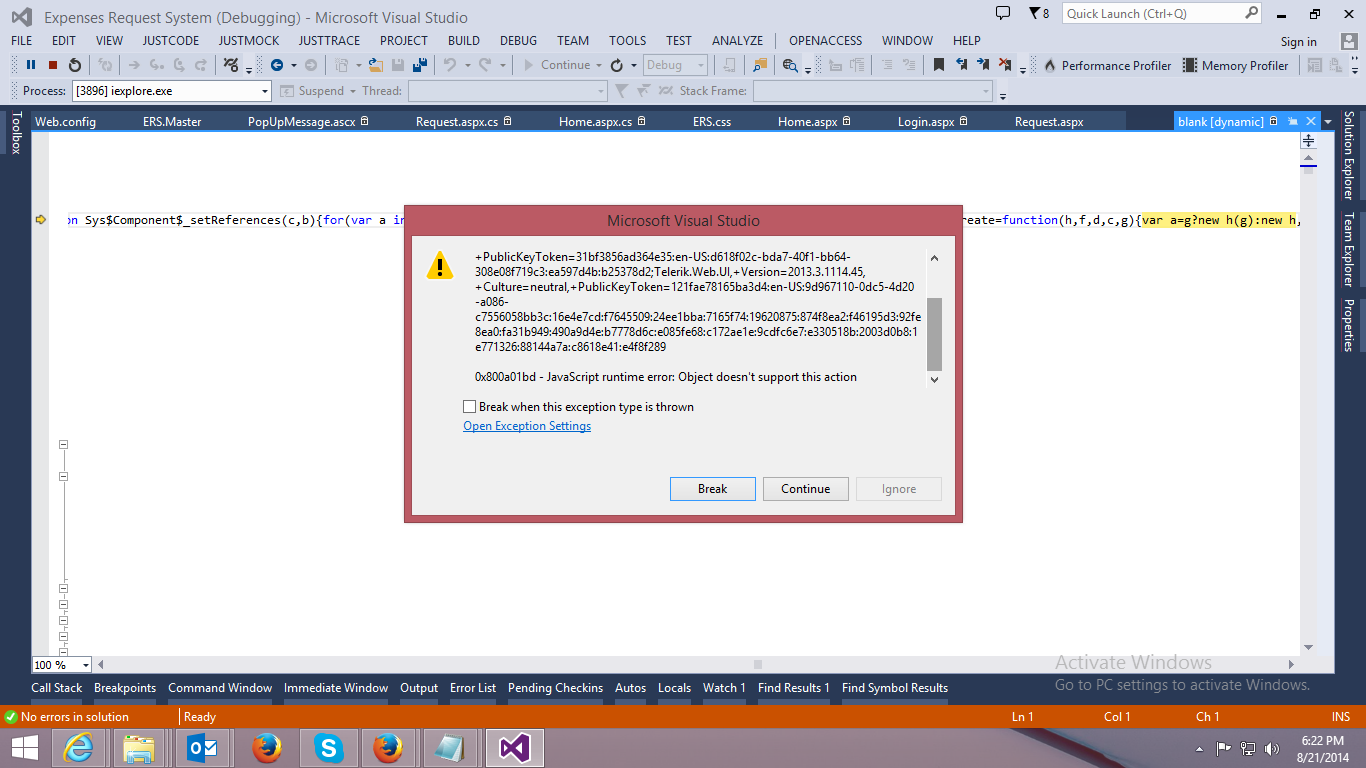Open the active document tabs list dropdown

point(1328,121)
